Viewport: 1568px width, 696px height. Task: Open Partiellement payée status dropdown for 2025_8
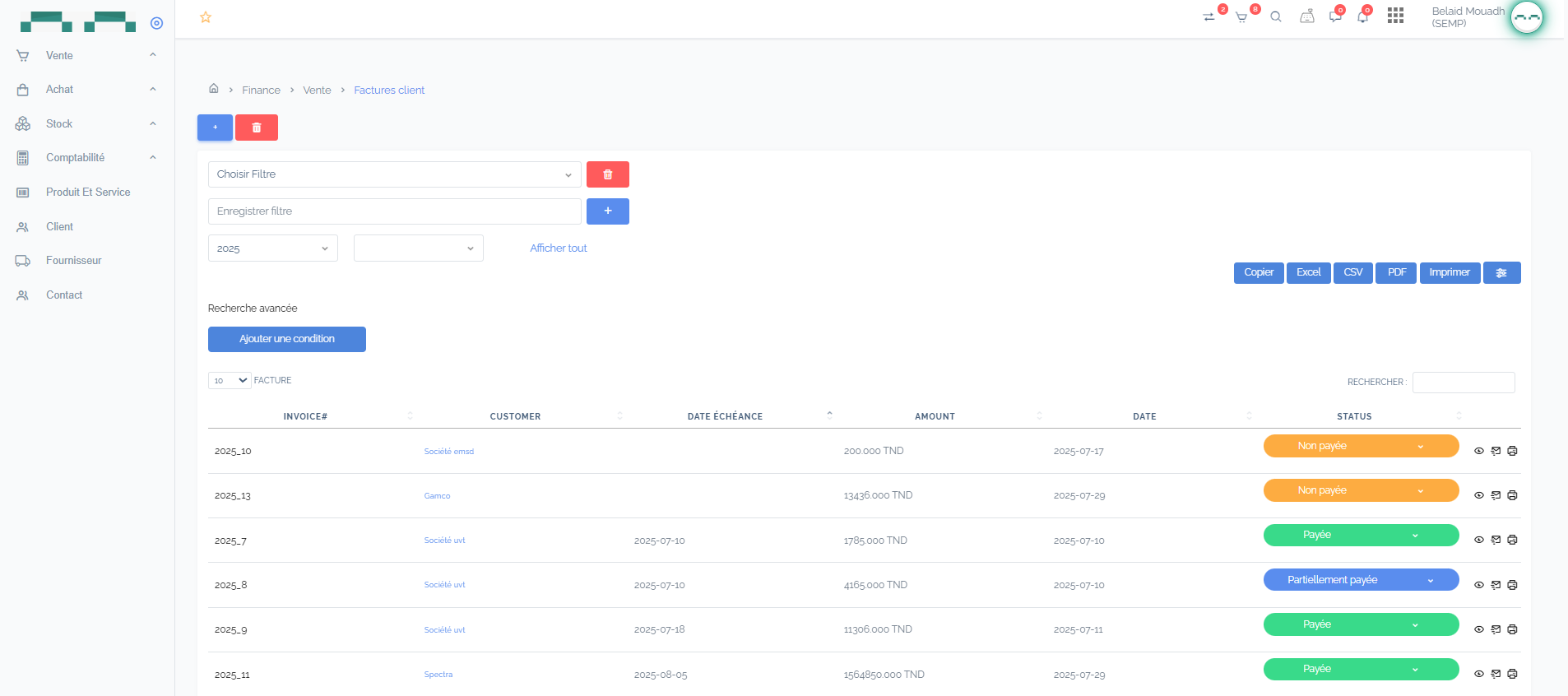pos(1361,580)
